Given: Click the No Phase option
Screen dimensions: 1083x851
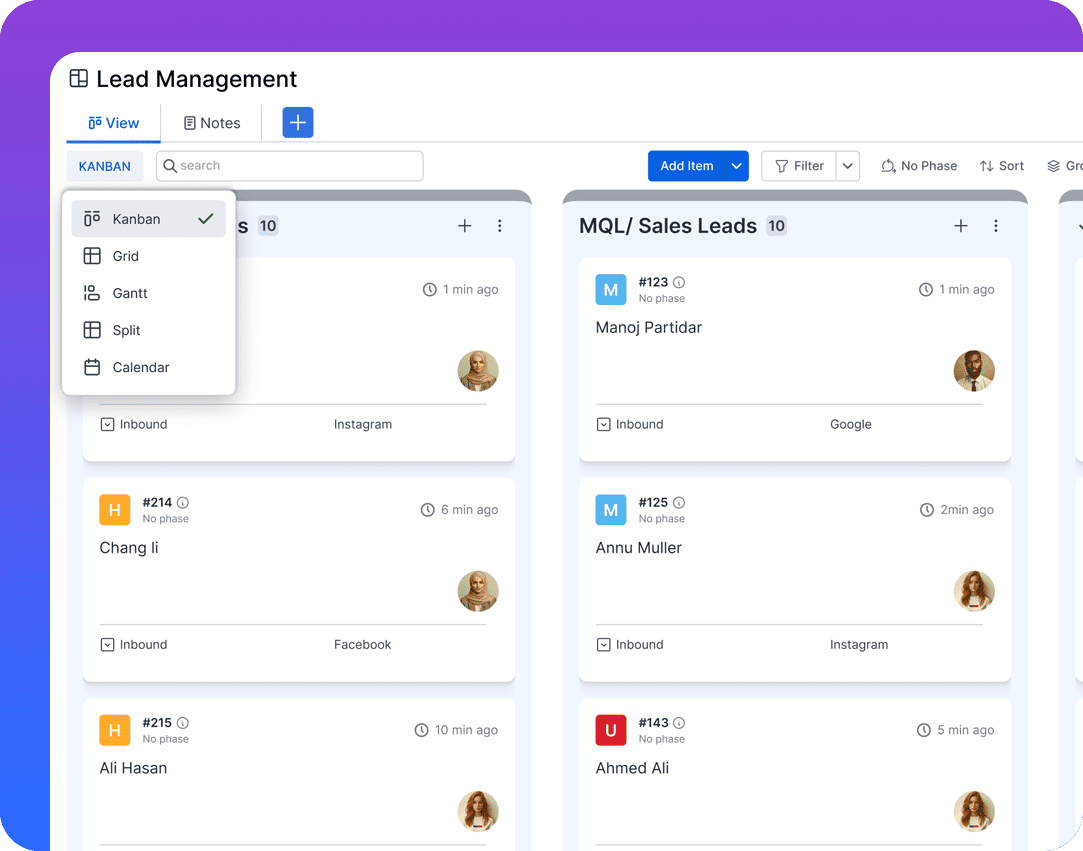Looking at the screenshot, I should pyautogui.click(x=919, y=166).
